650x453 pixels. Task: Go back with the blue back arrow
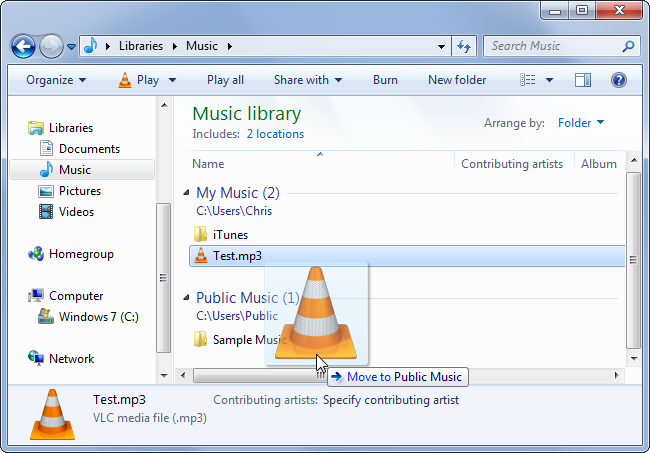pyautogui.click(x=23, y=46)
